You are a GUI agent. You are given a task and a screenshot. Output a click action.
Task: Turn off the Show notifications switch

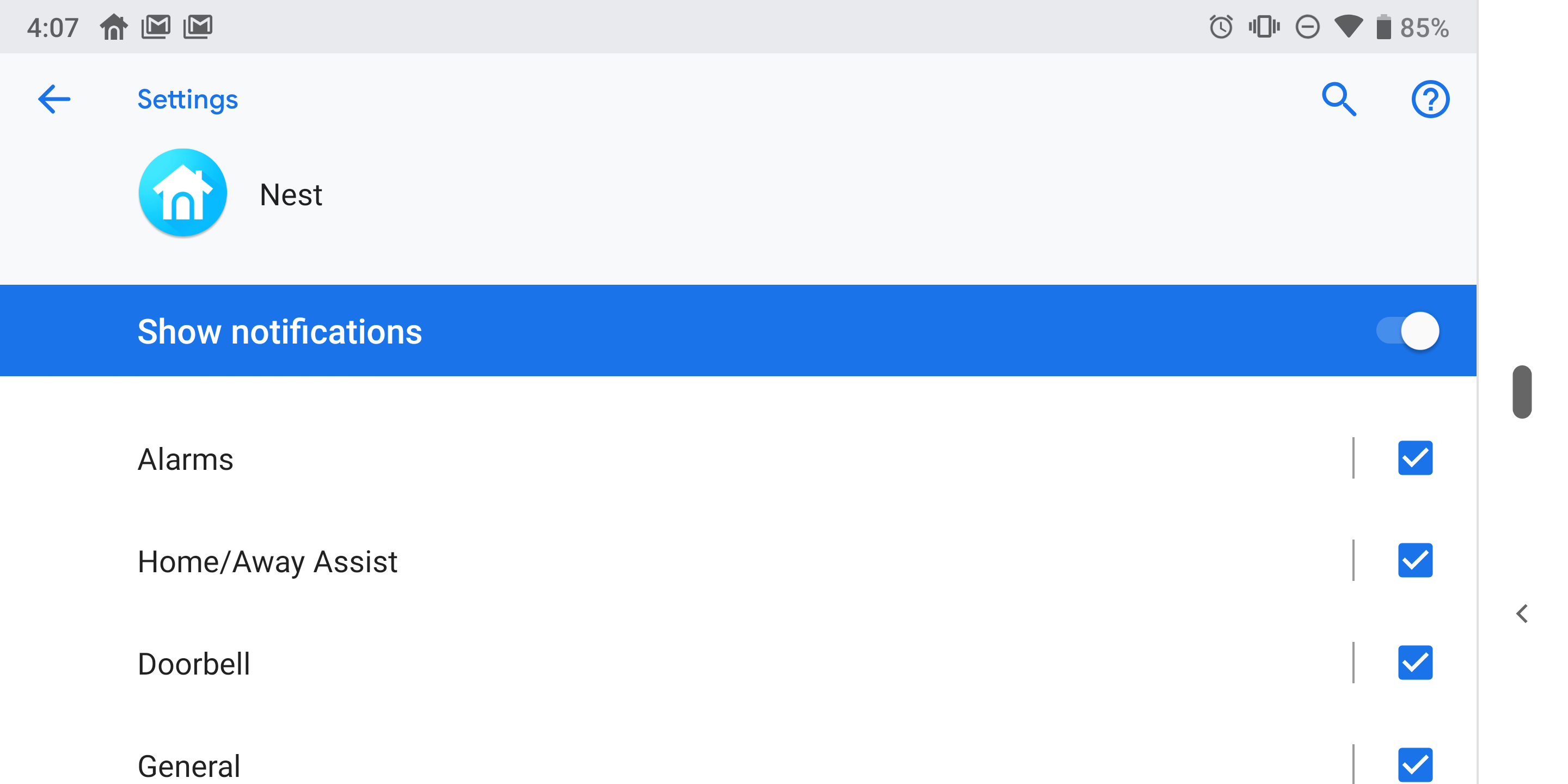click(1407, 331)
